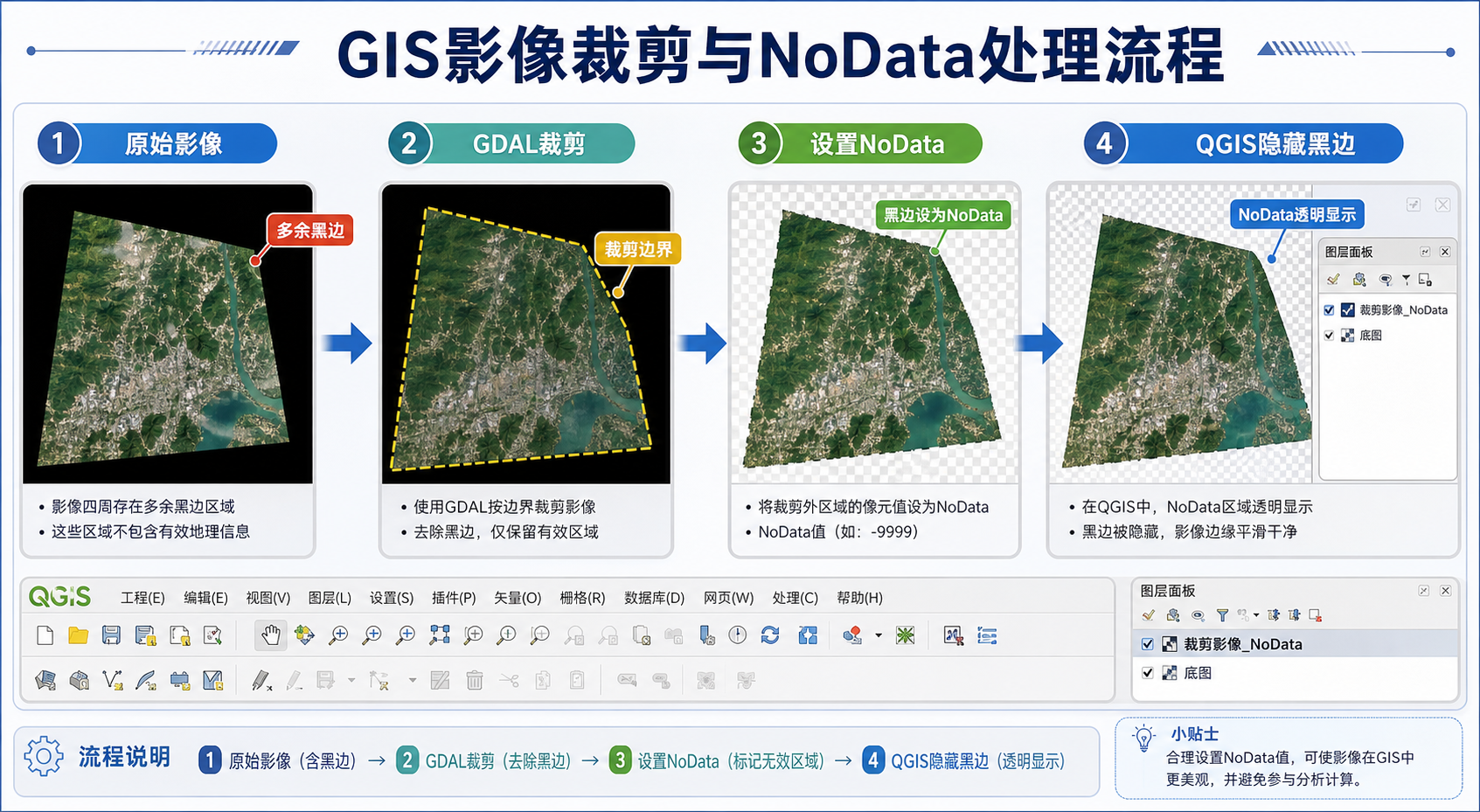The width and height of the screenshot is (1480, 812).
Task: Open the 插件(P) menu
Action: click(x=454, y=598)
